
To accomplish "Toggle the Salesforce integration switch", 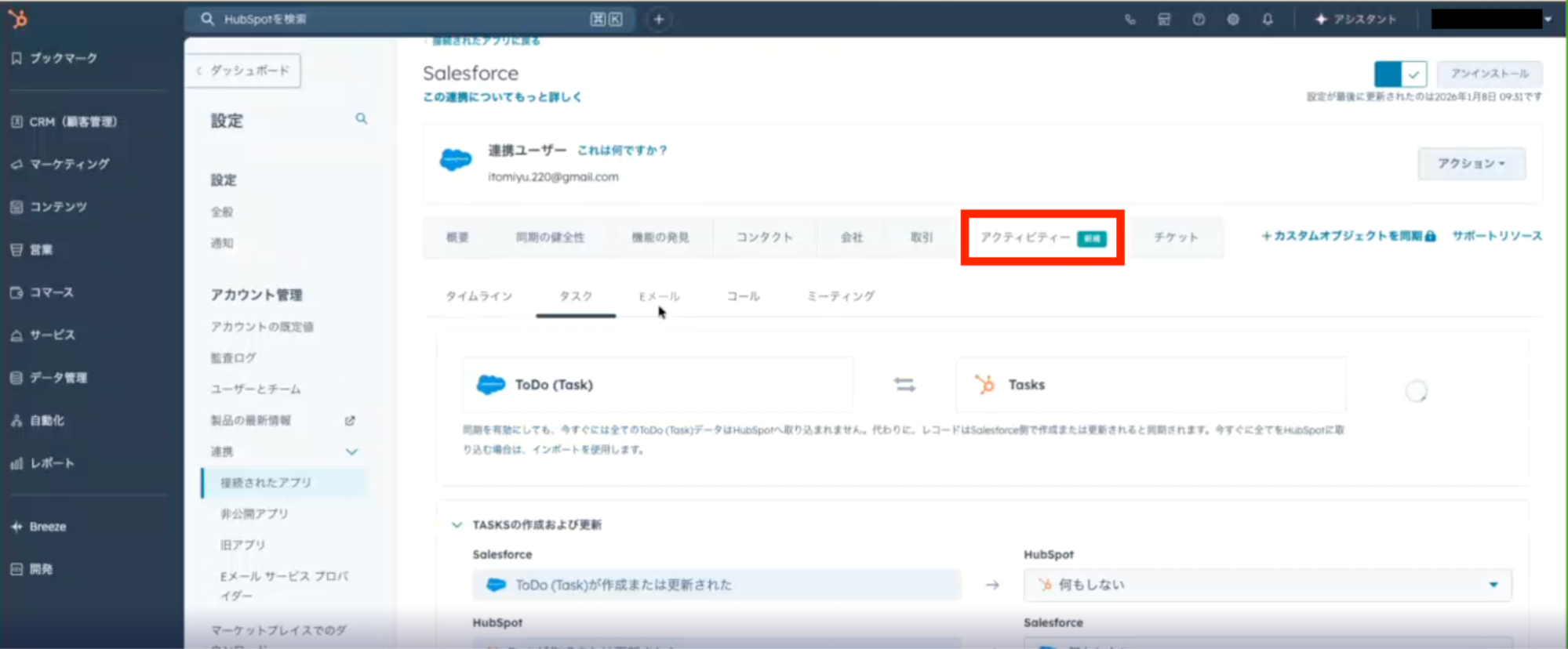I will point(1399,74).
